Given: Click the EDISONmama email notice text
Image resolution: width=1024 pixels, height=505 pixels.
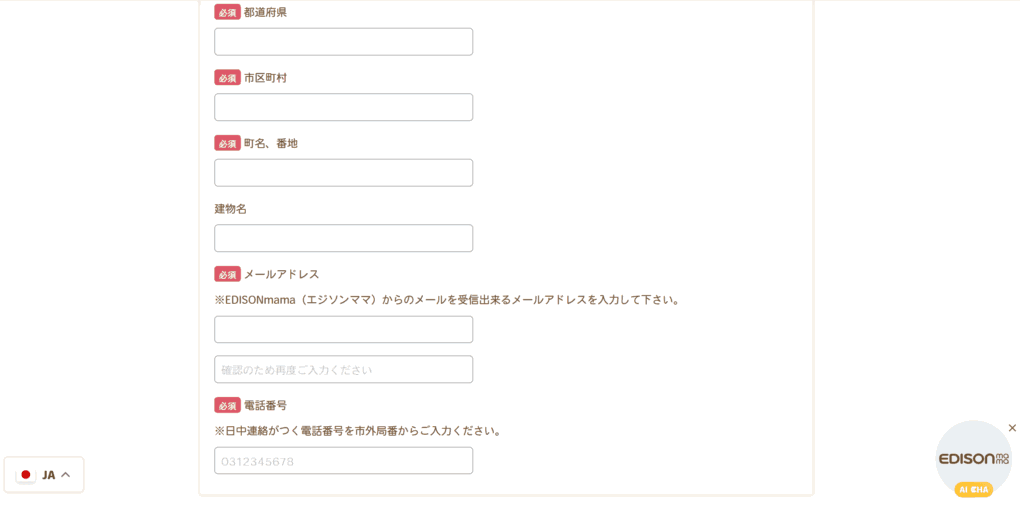Looking at the screenshot, I should (447, 301).
